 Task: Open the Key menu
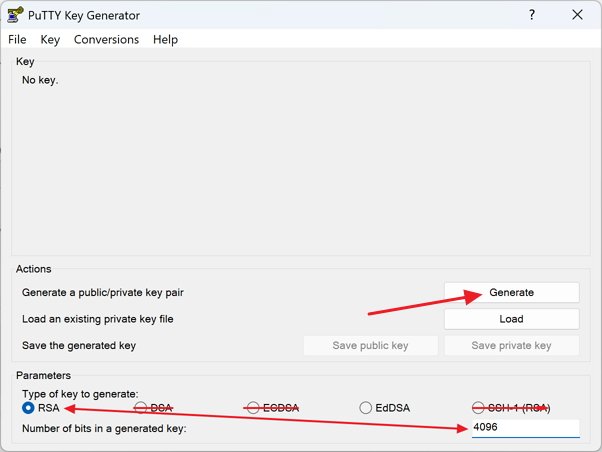click(50, 39)
